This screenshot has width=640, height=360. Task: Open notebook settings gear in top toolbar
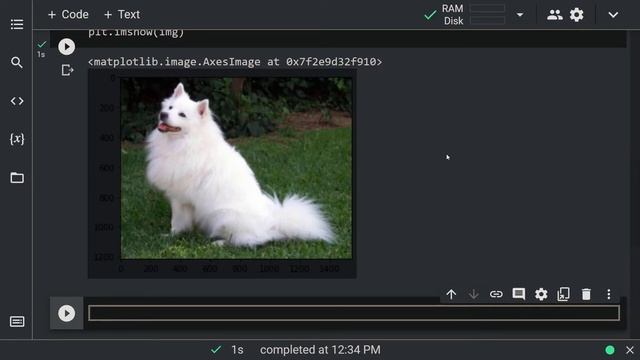[x=576, y=15]
